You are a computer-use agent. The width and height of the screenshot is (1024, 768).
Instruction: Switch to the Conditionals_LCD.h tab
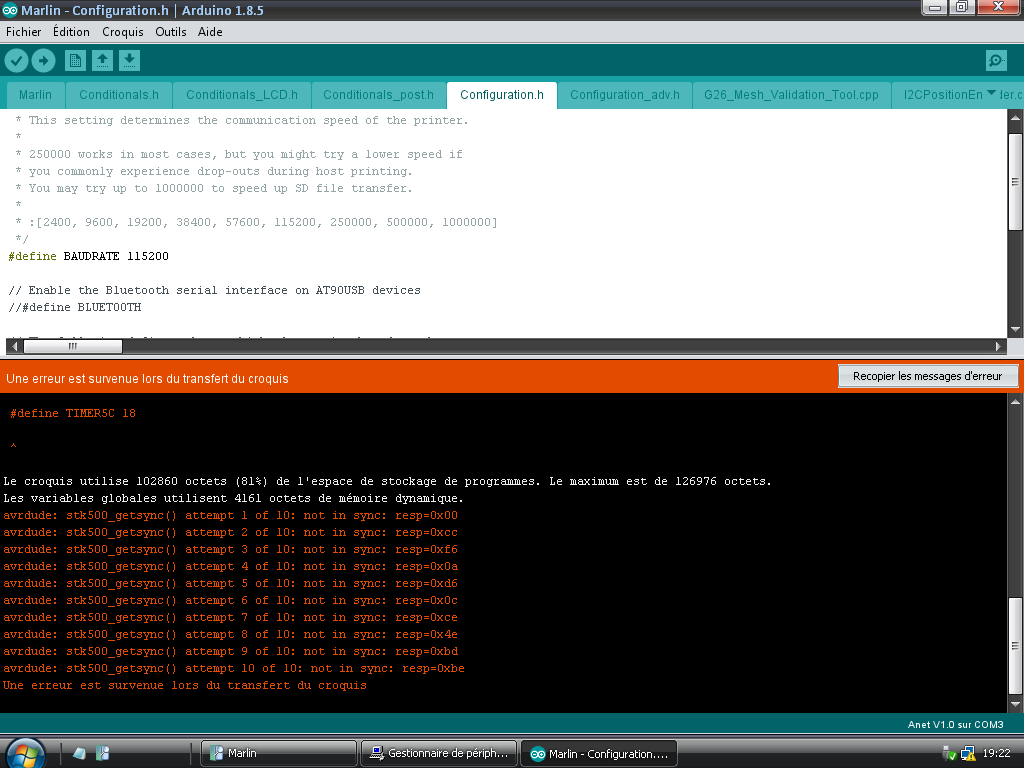tap(242, 95)
